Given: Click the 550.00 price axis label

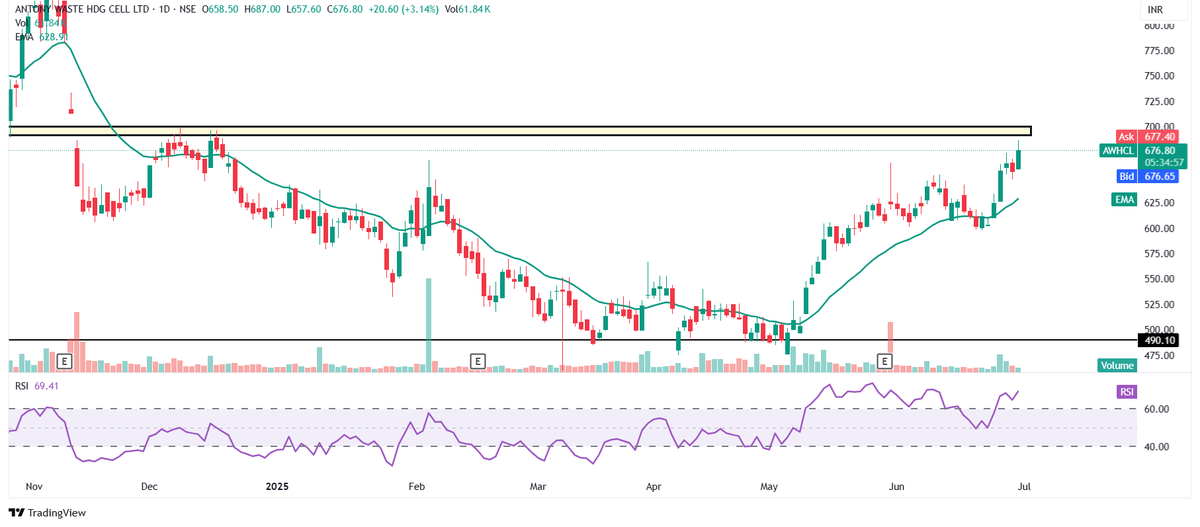Looking at the screenshot, I should tap(1160, 279).
